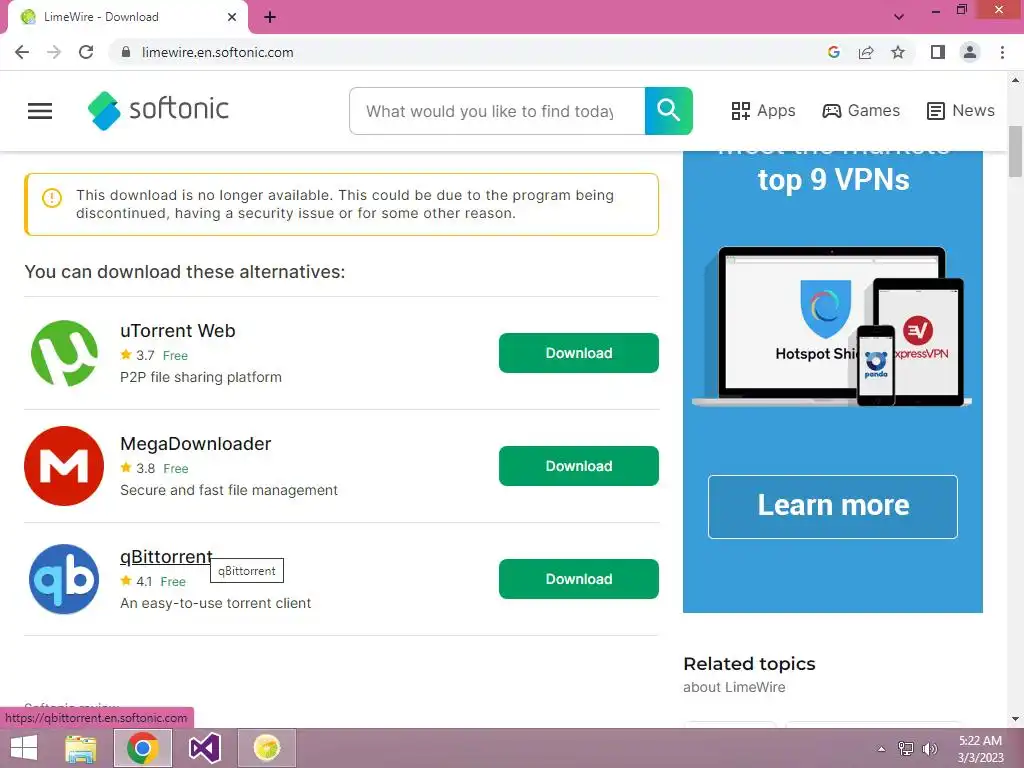This screenshot has height=768, width=1024.
Task: Open the tab search dropdown chevron
Action: coord(899,17)
